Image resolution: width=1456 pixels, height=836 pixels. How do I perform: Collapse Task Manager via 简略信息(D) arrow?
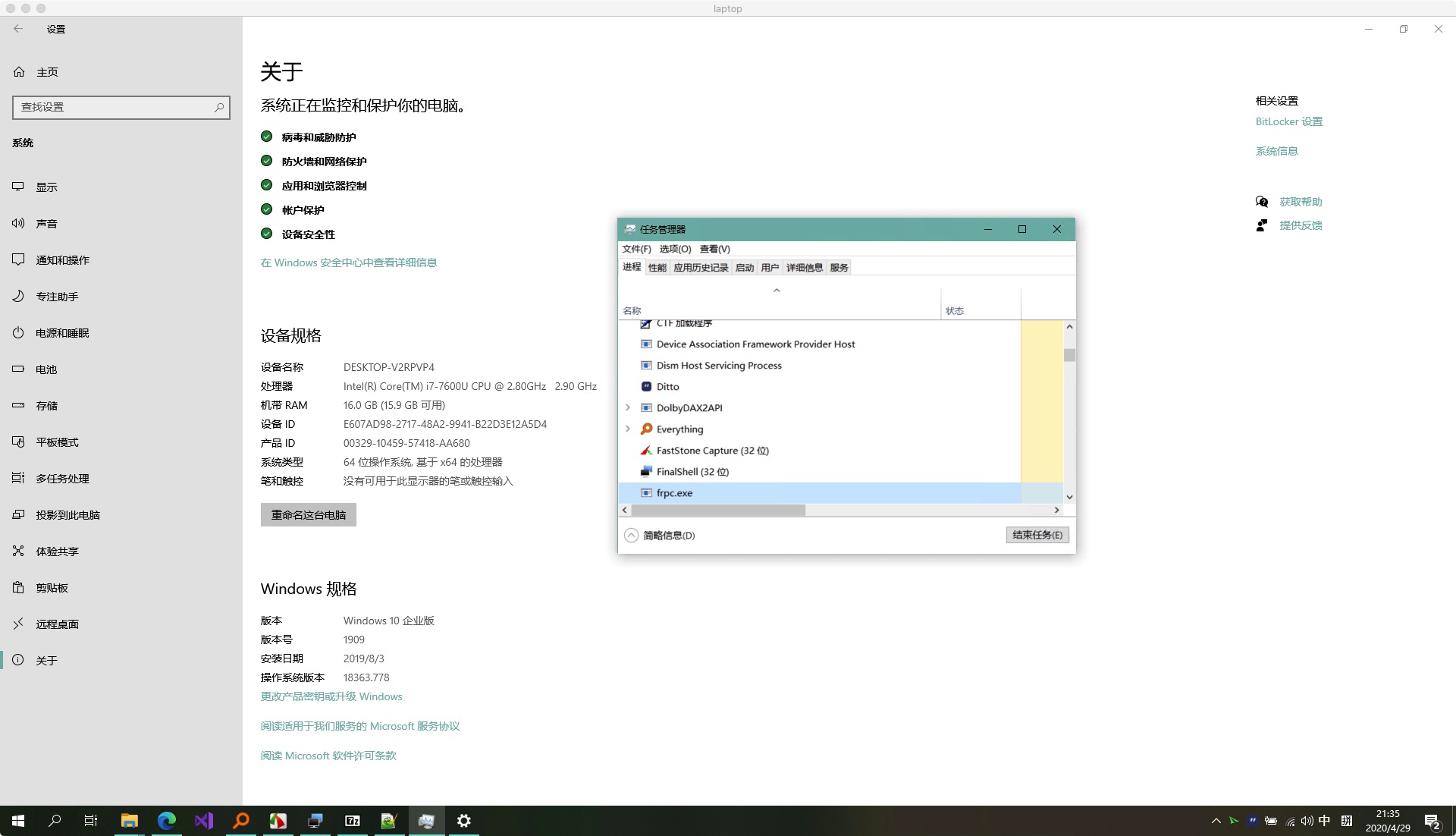(x=631, y=536)
